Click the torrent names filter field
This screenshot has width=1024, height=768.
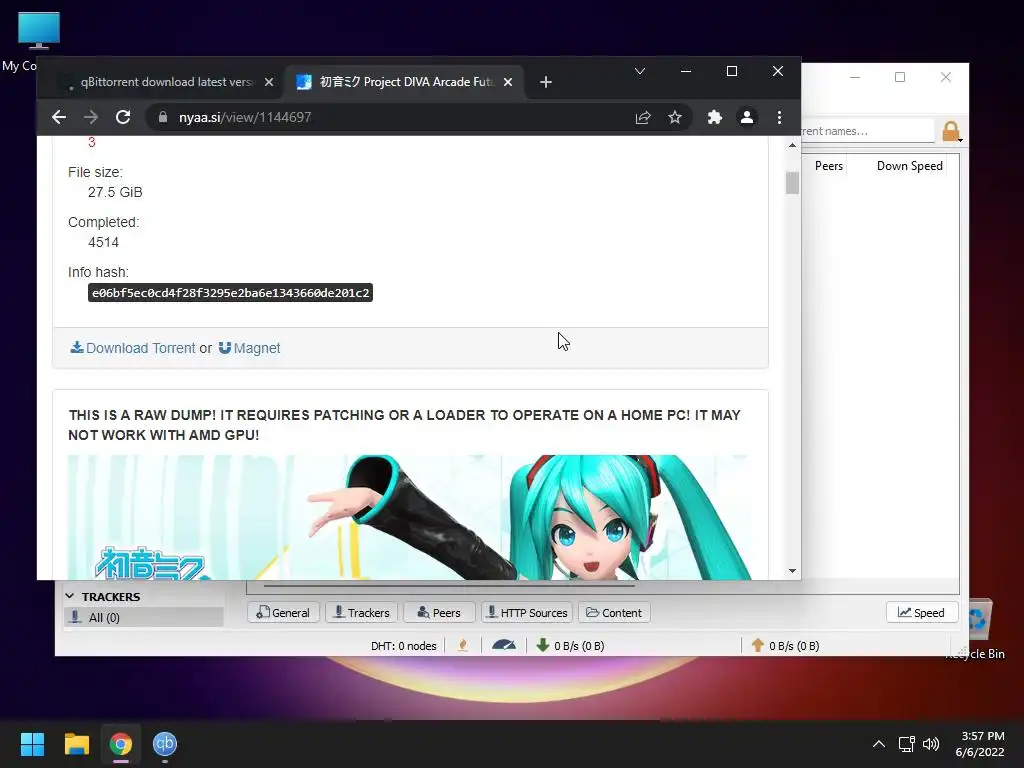pos(868,131)
